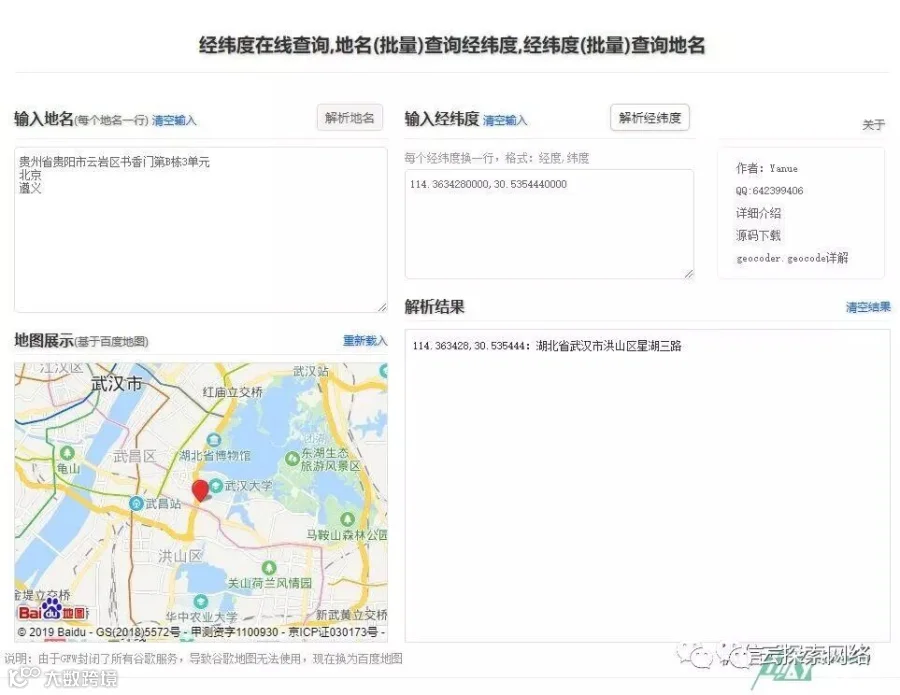The width and height of the screenshot is (900, 695).
Task: Click the 洪山区 map label
Action: [180, 556]
